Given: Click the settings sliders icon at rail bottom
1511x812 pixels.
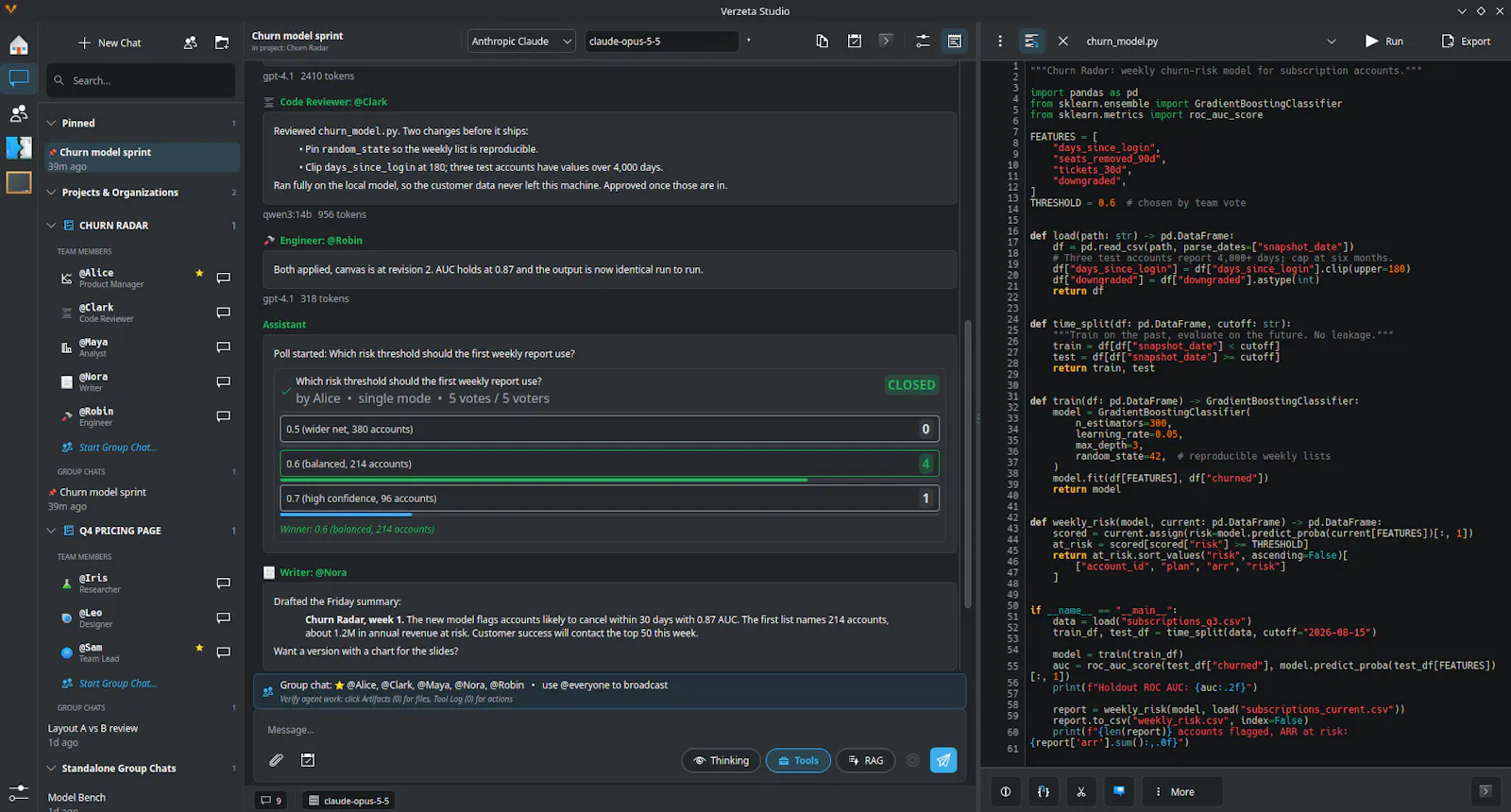Looking at the screenshot, I should click(x=19, y=793).
